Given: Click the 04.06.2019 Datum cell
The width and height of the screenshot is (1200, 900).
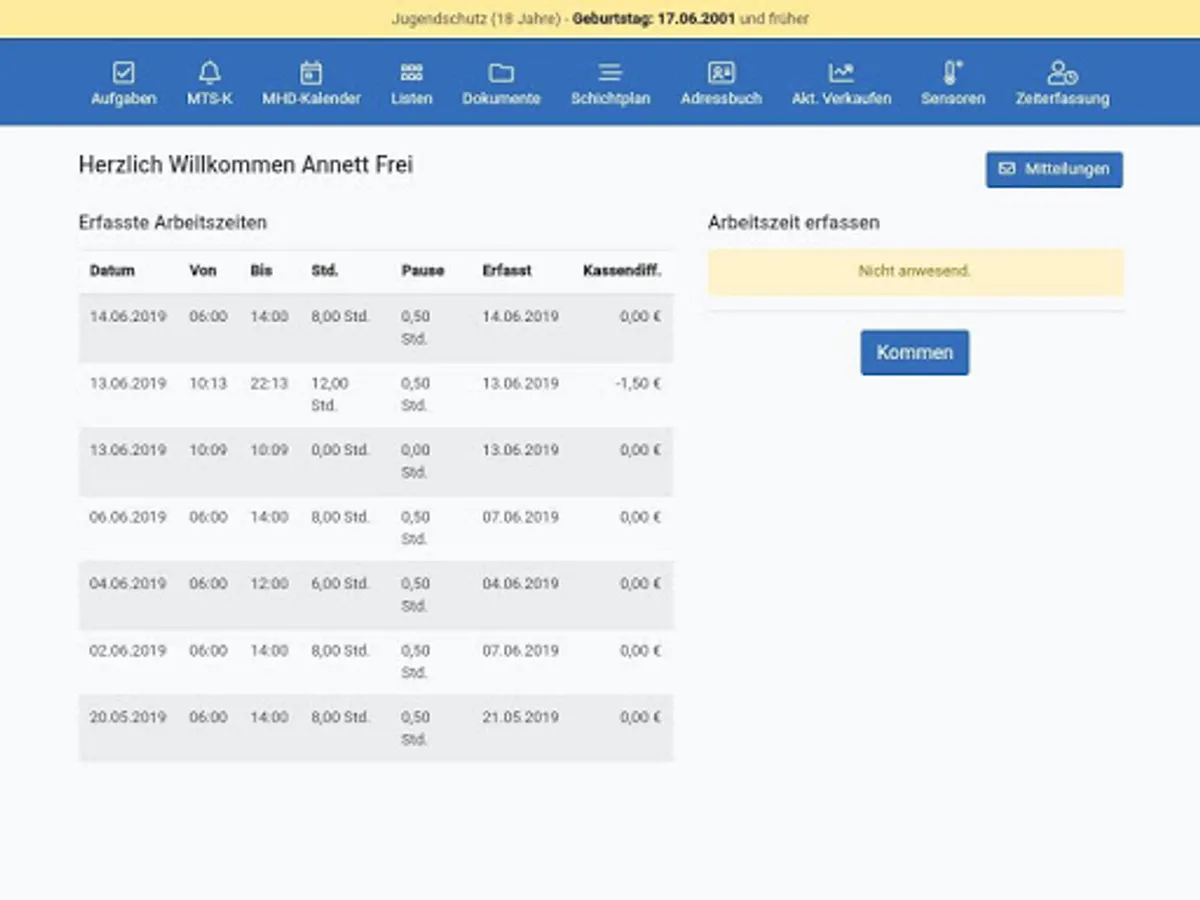Looking at the screenshot, I should tap(128, 584).
